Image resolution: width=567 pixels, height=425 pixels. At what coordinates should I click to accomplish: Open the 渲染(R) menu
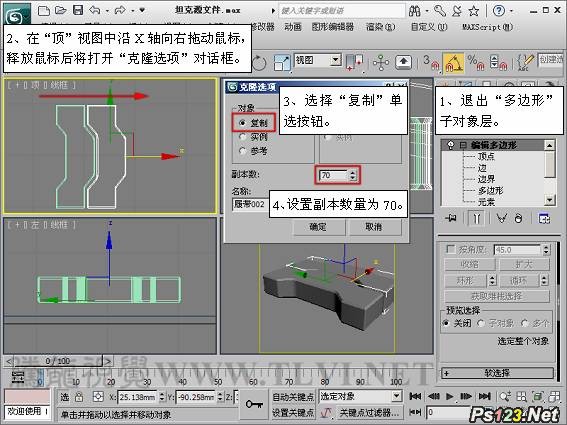[380, 27]
